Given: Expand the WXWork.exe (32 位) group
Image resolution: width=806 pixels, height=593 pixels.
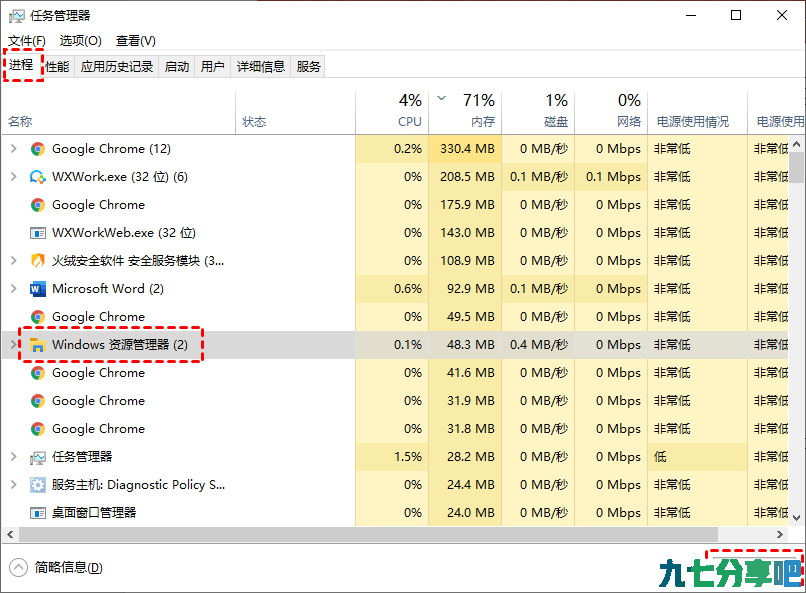Looking at the screenshot, I should (14, 177).
